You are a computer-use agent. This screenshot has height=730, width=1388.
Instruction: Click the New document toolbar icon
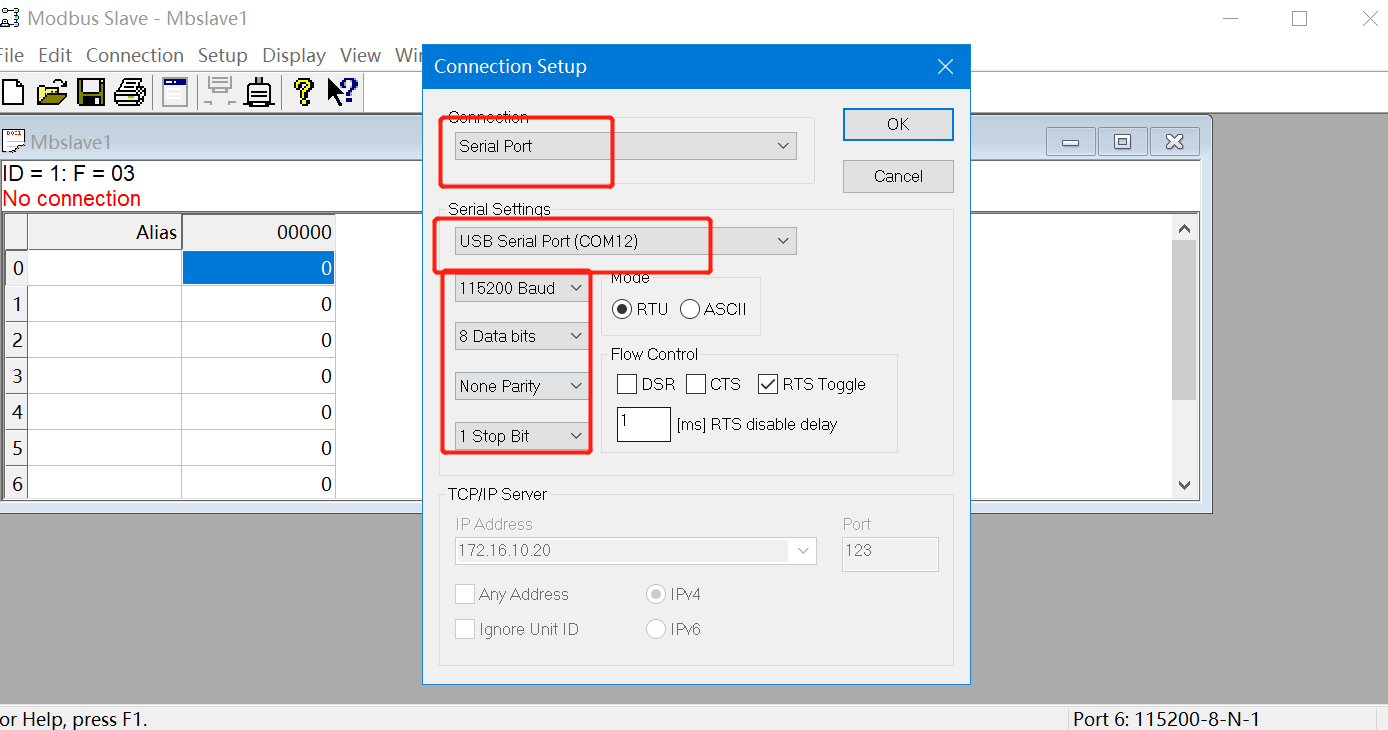pos(13,92)
